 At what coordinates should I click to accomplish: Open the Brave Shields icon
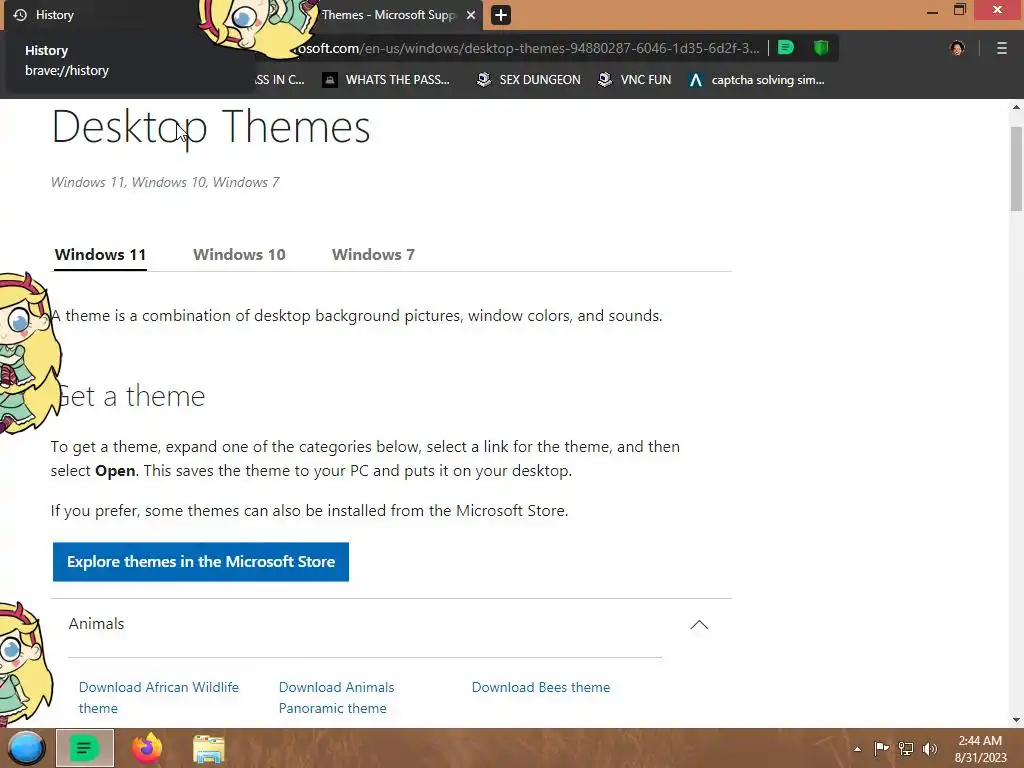pos(821,48)
